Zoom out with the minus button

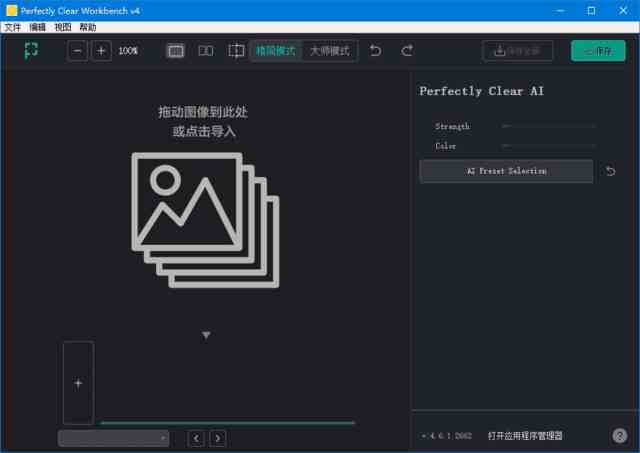(x=78, y=50)
